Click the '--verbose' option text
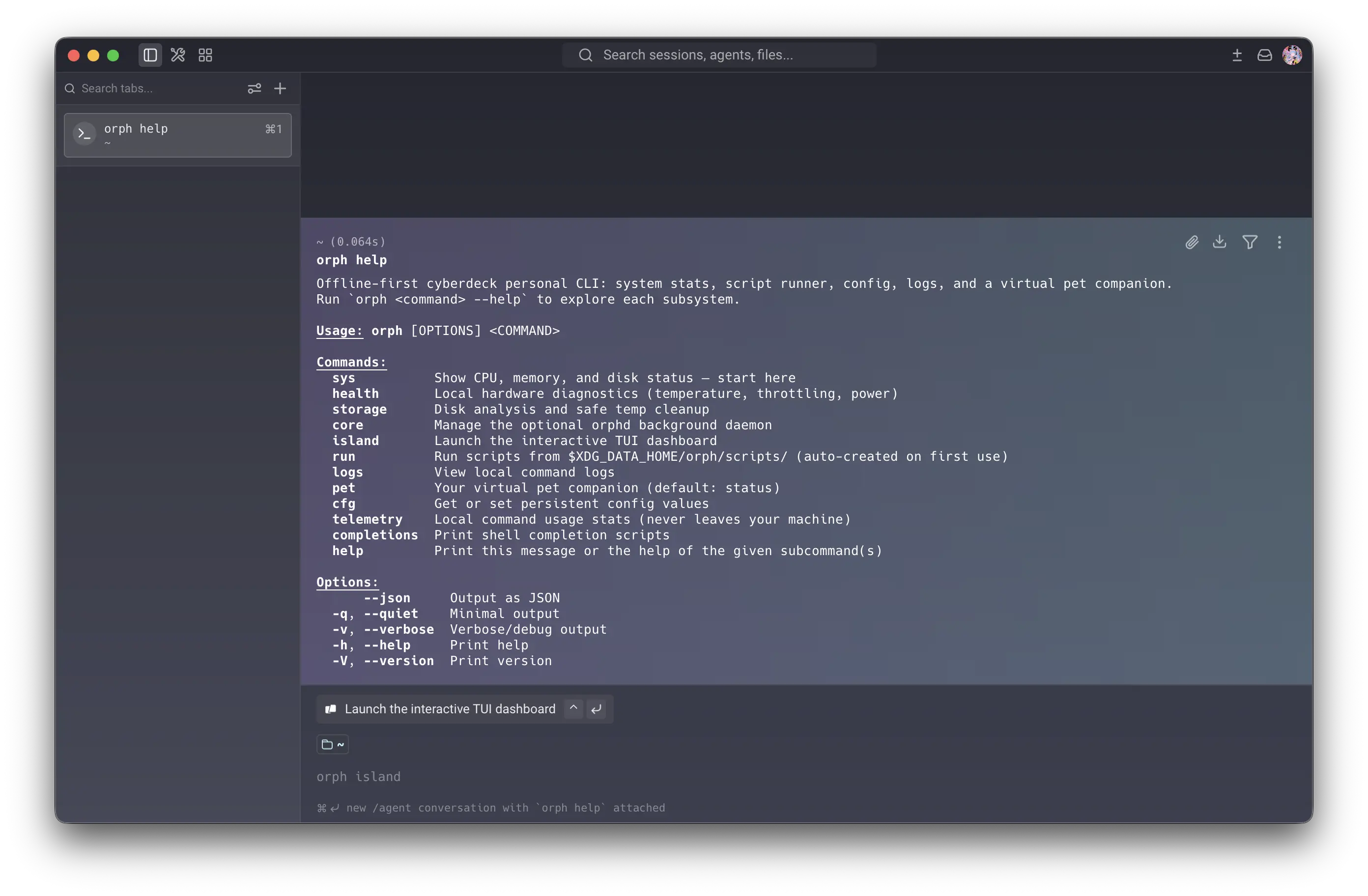Image resolution: width=1368 pixels, height=896 pixels. pyautogui.click(x=399, y=629)
